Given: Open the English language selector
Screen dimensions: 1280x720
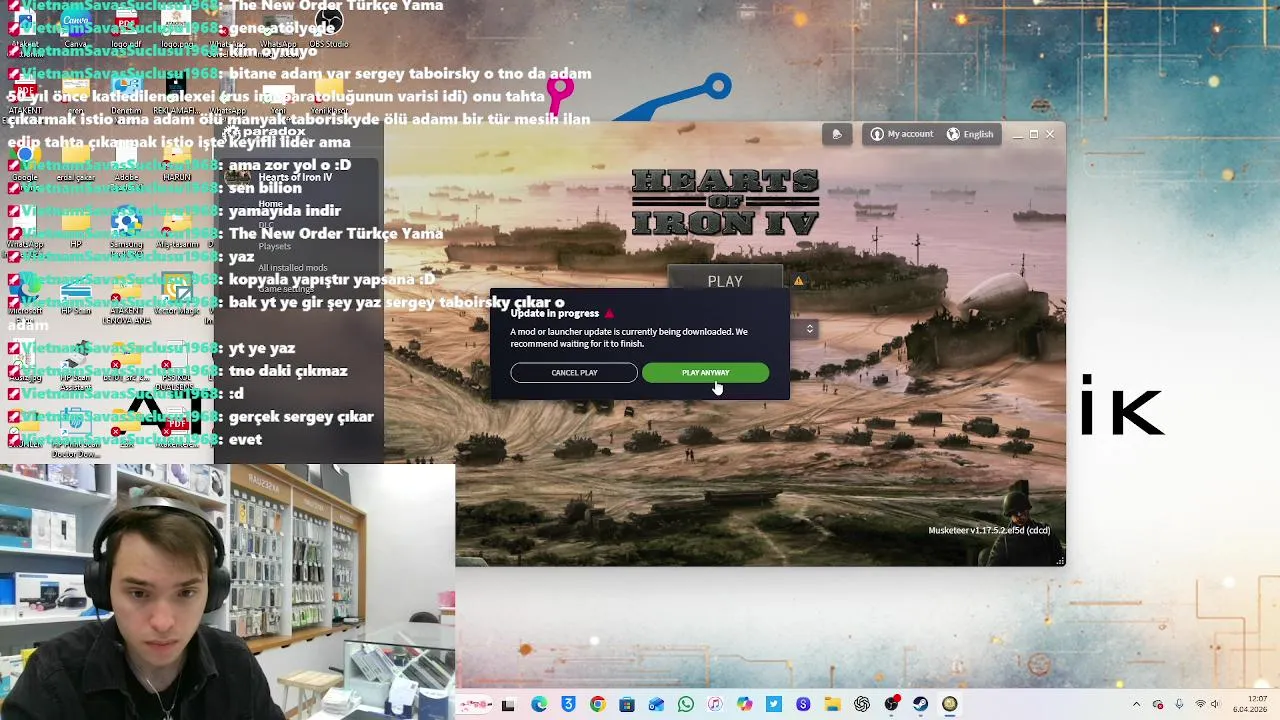Looking at the screenshot, I should 970,134.
